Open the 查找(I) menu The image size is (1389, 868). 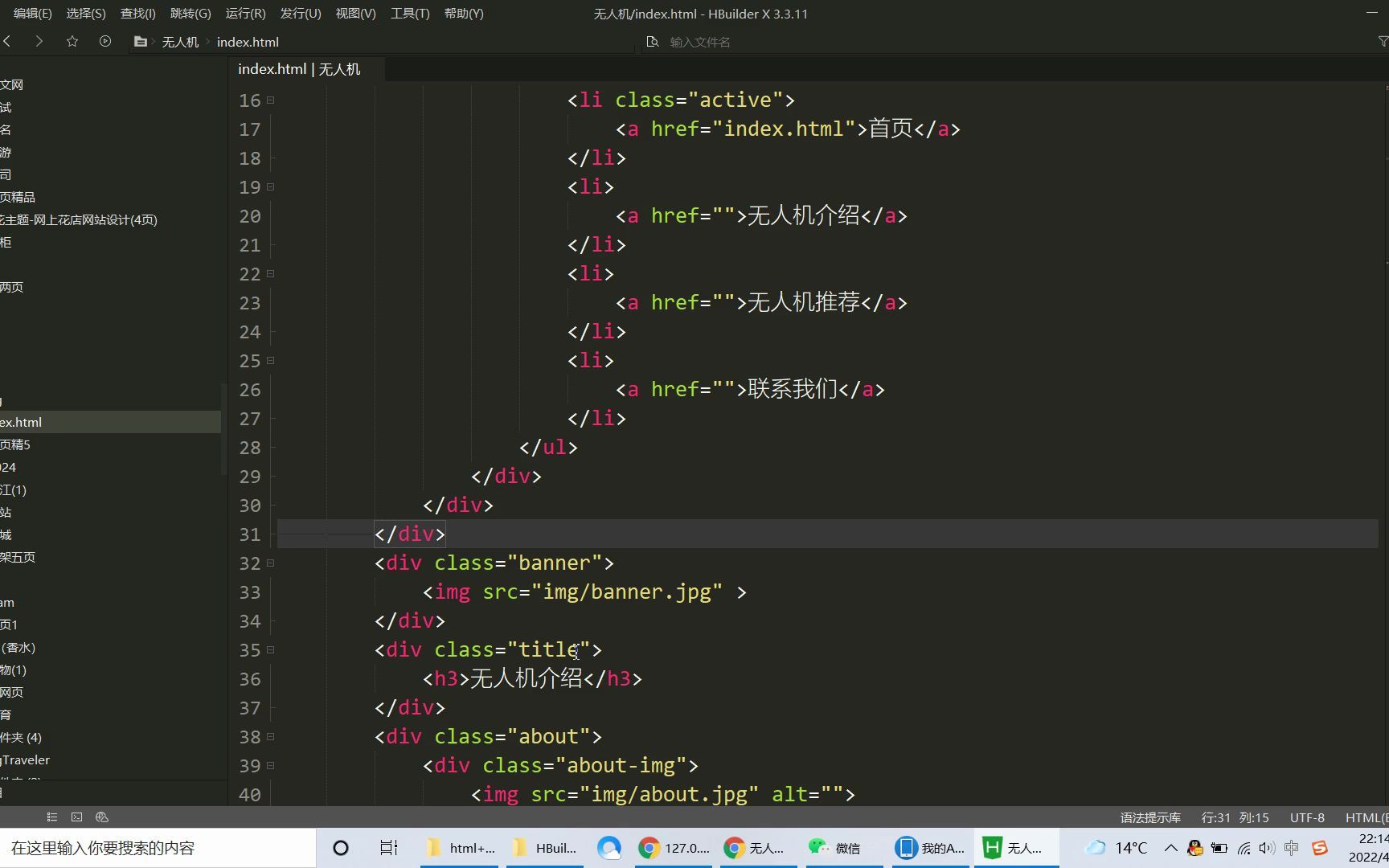[x=137, y=14]
